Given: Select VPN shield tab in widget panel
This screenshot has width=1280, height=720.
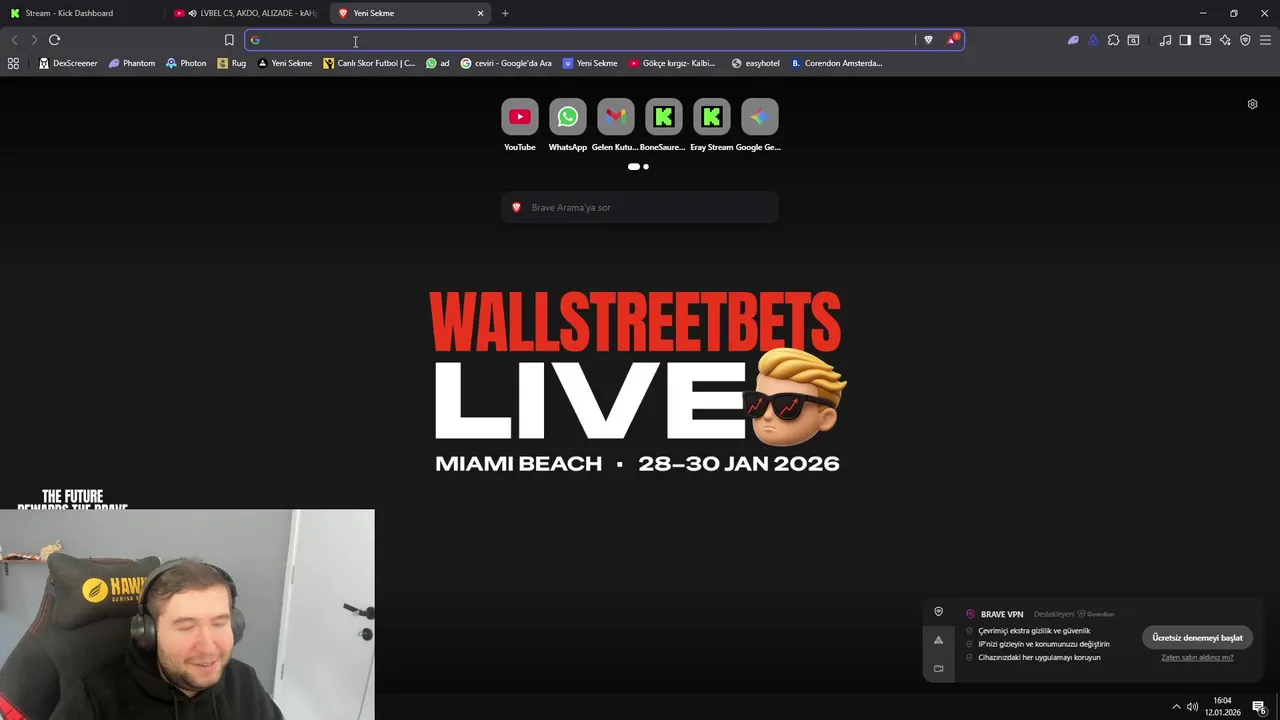Looking at the screenshot, I should [938, 612].
